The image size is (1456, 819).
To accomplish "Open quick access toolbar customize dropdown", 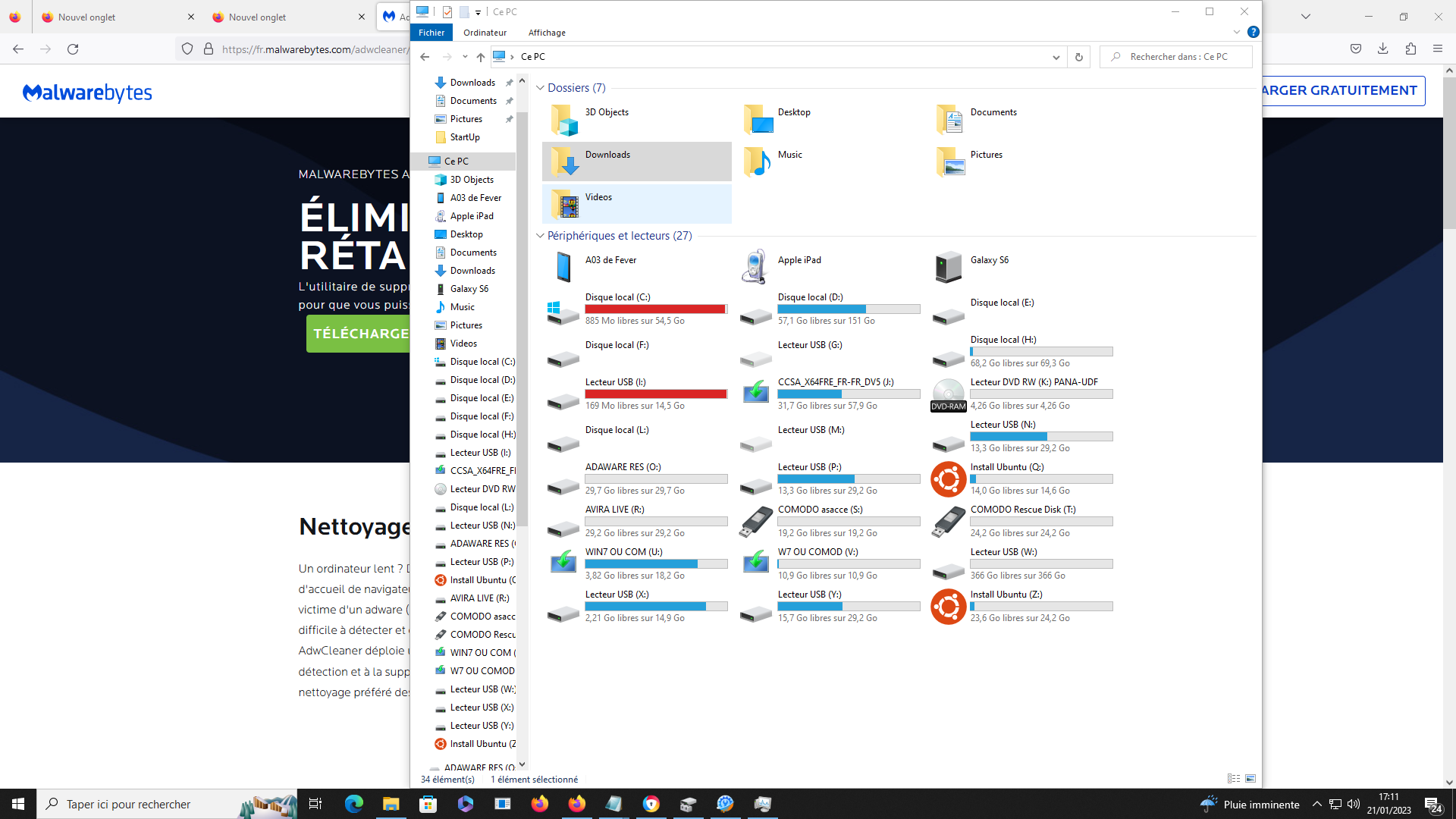I will (478, 12).
